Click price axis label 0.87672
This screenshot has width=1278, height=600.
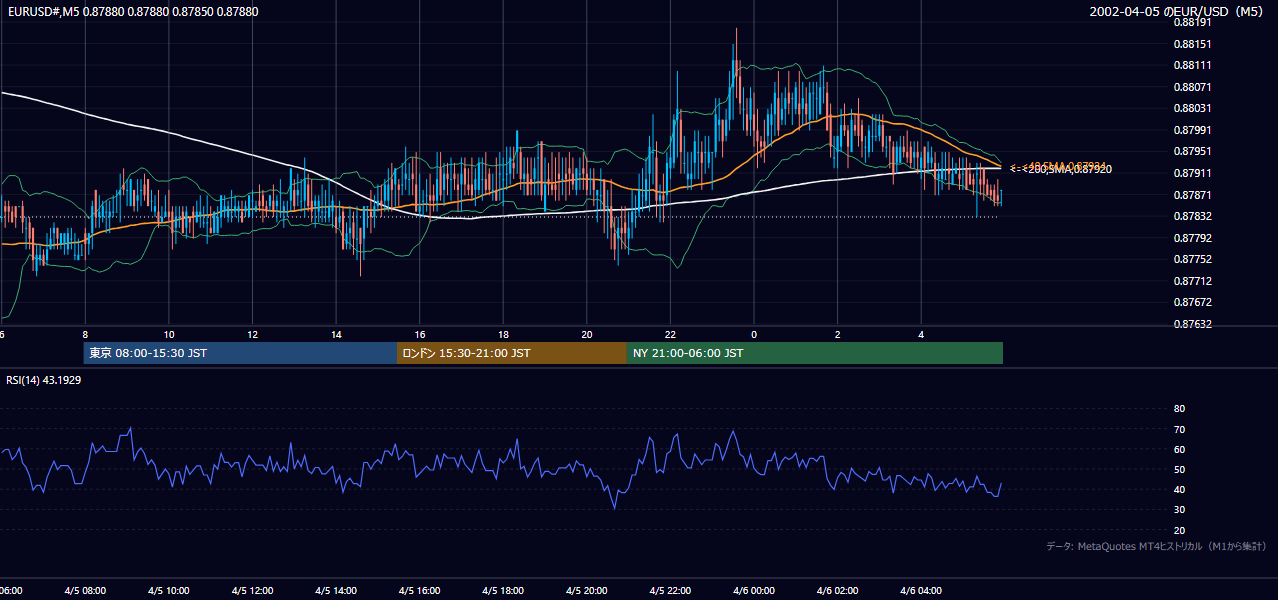1192,302
